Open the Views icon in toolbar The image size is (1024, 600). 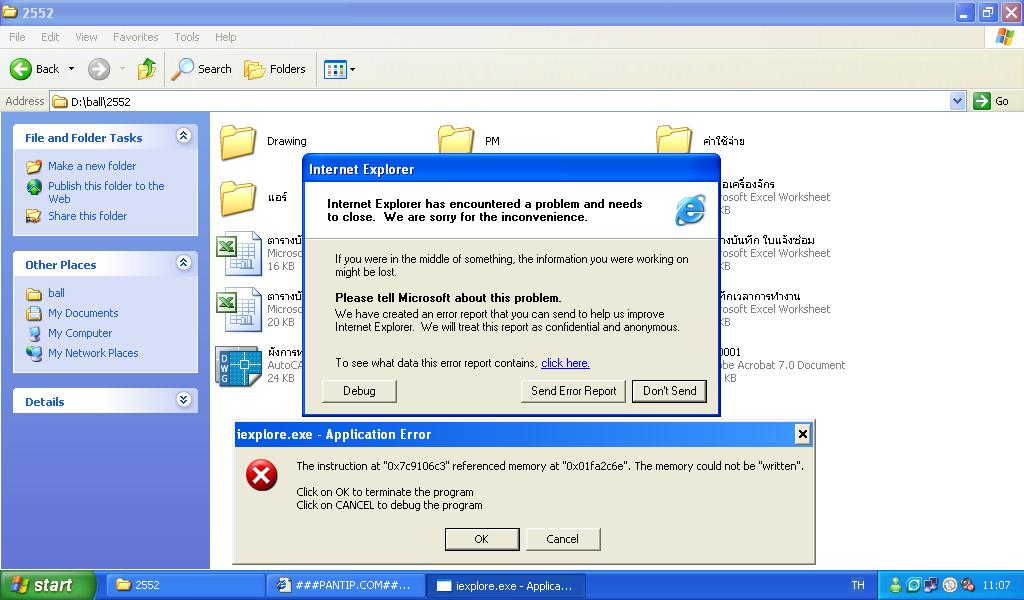pyautogui.click(x=335, y=69)
